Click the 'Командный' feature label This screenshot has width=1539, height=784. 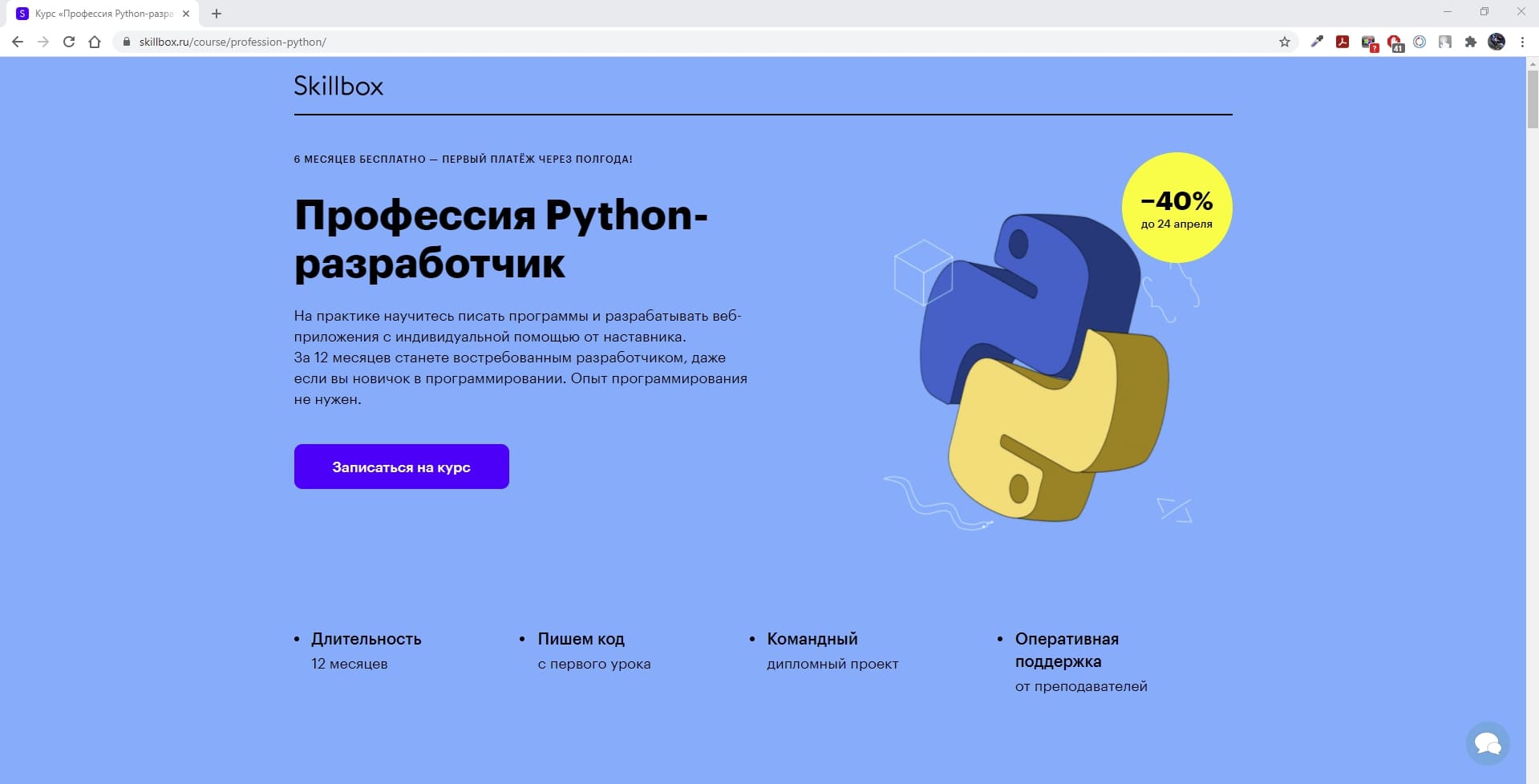812,639
